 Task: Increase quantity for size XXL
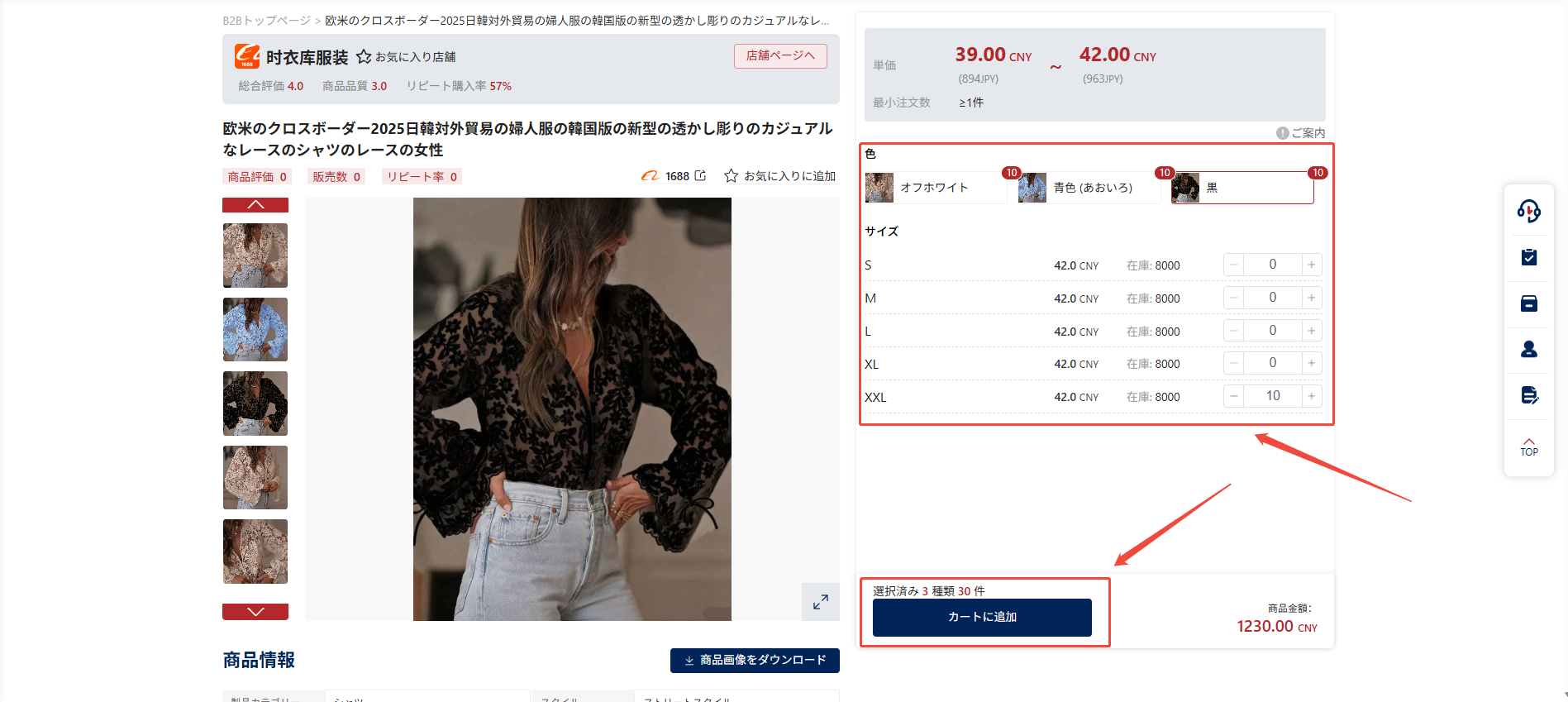tap(1312, 396)
